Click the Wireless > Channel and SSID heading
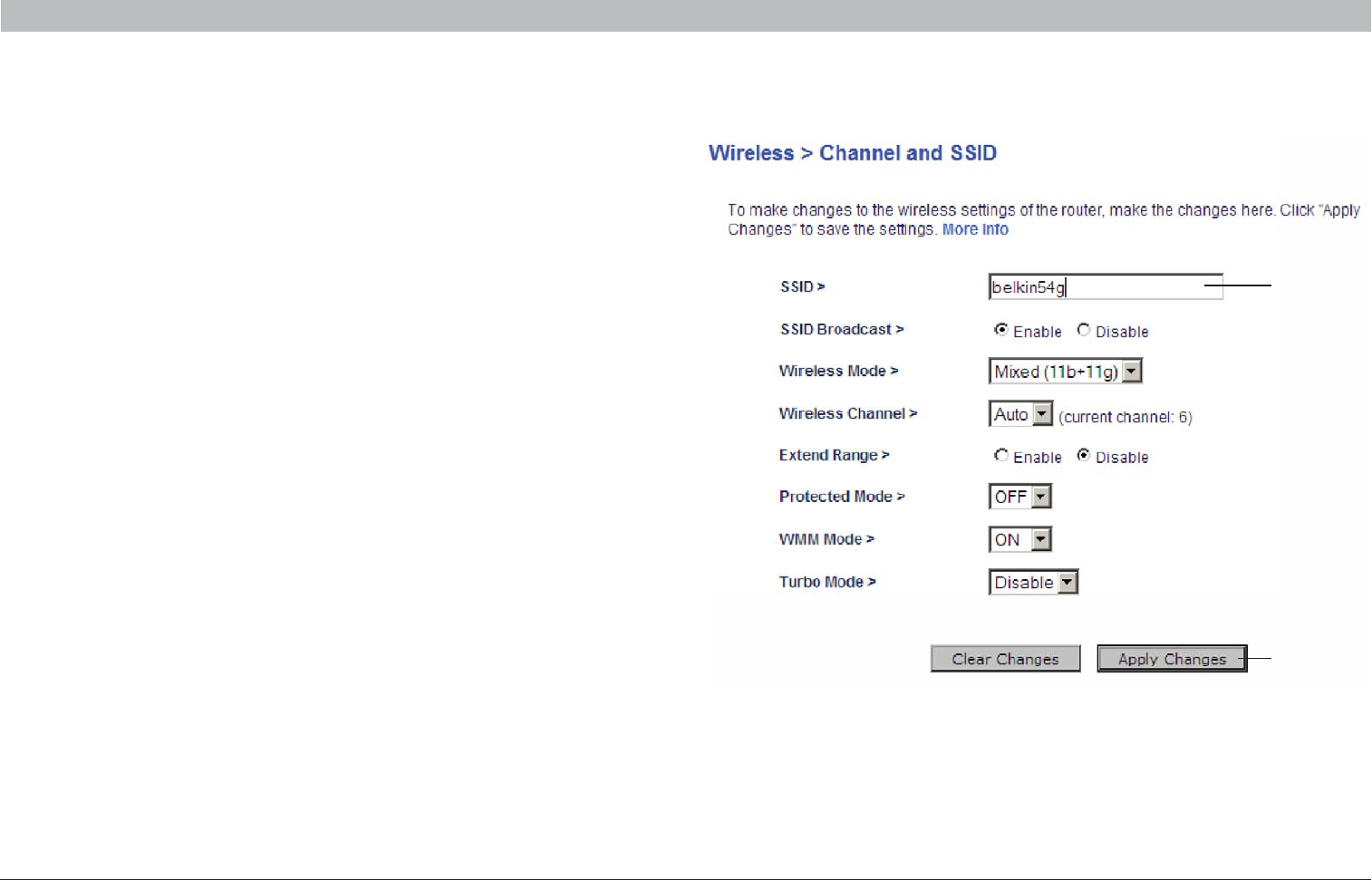The image size is (1372, 880). [853, 153]
